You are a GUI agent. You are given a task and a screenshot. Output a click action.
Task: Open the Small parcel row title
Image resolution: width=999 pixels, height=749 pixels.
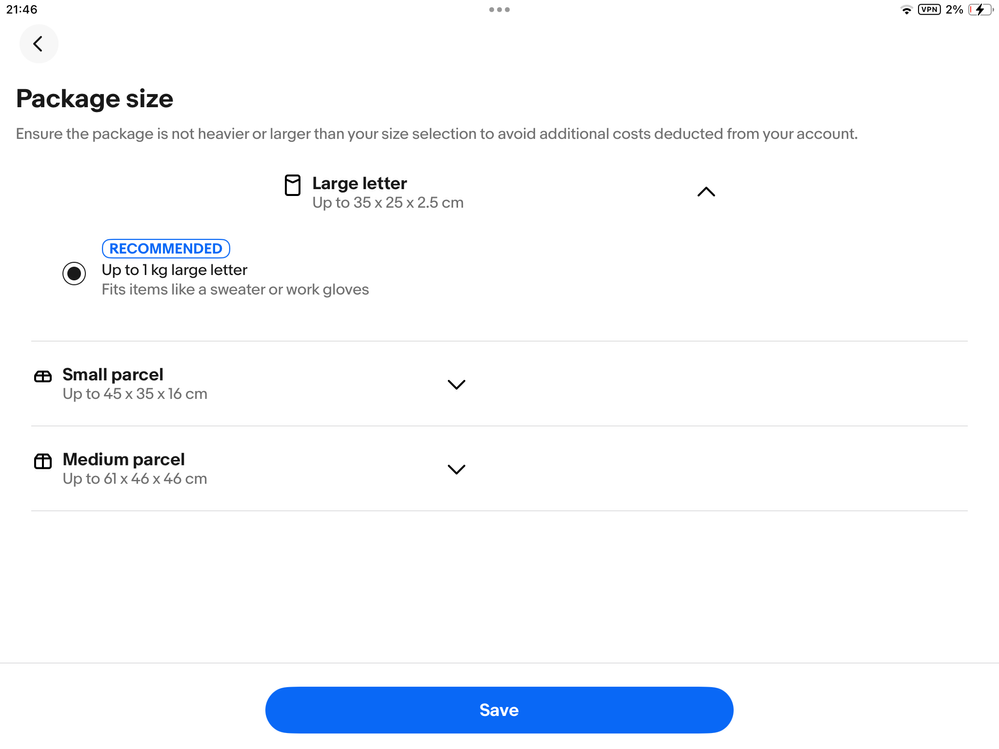pyautogui.click(x=113, y=374)
